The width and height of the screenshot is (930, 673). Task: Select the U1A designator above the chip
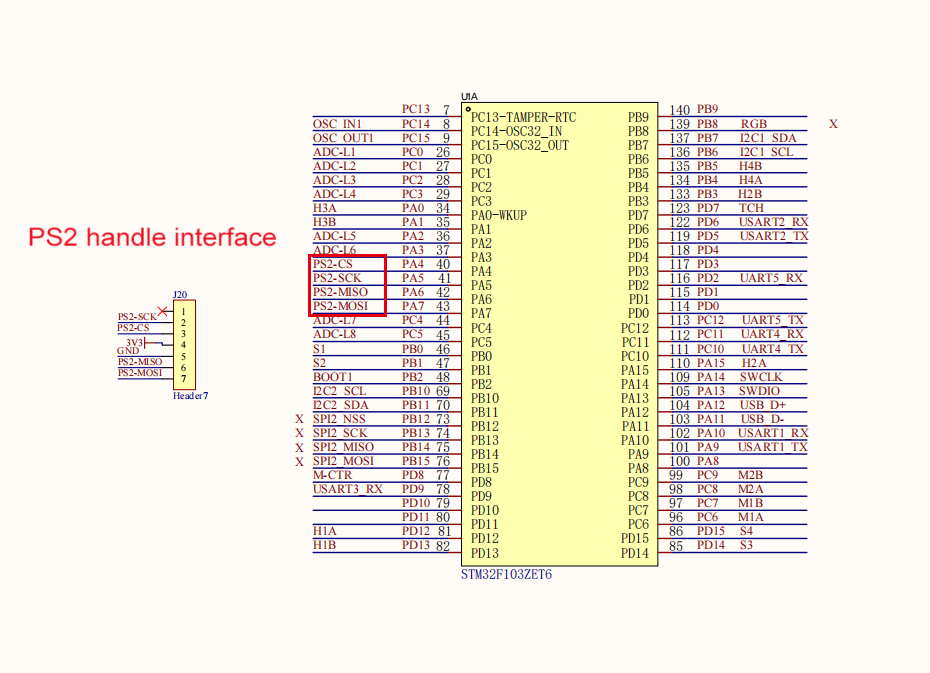[x=469, y=96]
